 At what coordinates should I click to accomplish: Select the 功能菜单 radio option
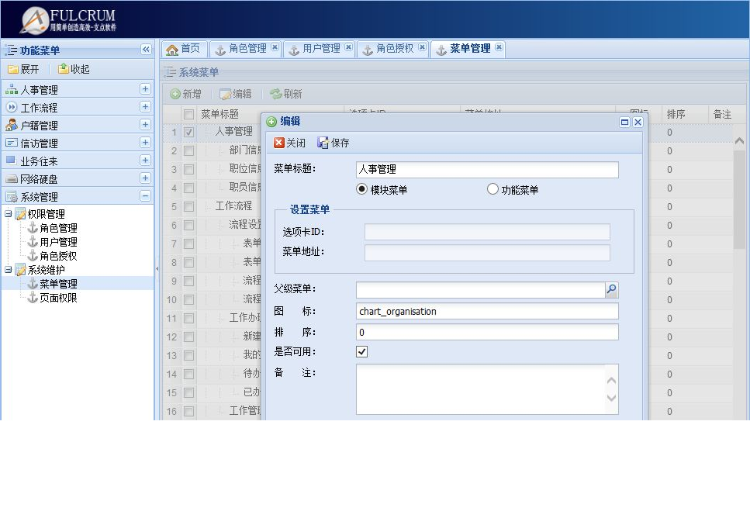pos(492,189)
